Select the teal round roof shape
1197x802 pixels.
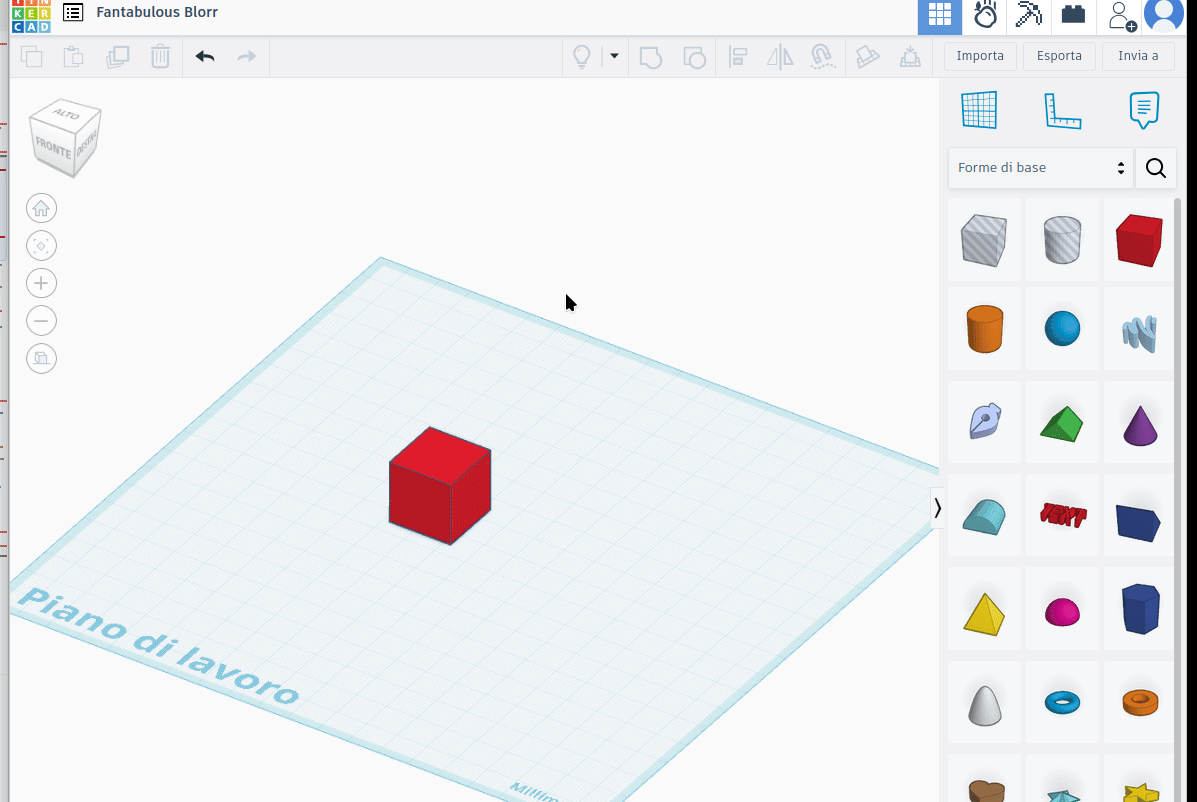(x=984, y=517)
